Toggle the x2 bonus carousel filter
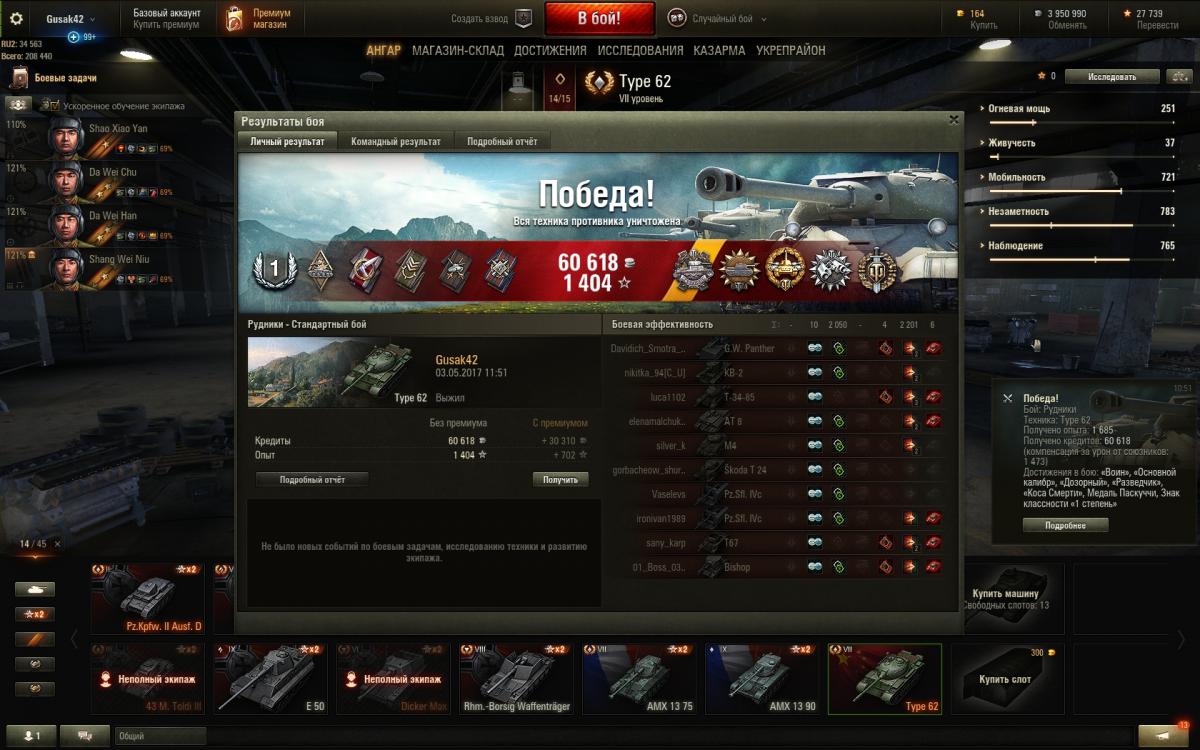The image size is (1200, 750). tap(34, 614)
